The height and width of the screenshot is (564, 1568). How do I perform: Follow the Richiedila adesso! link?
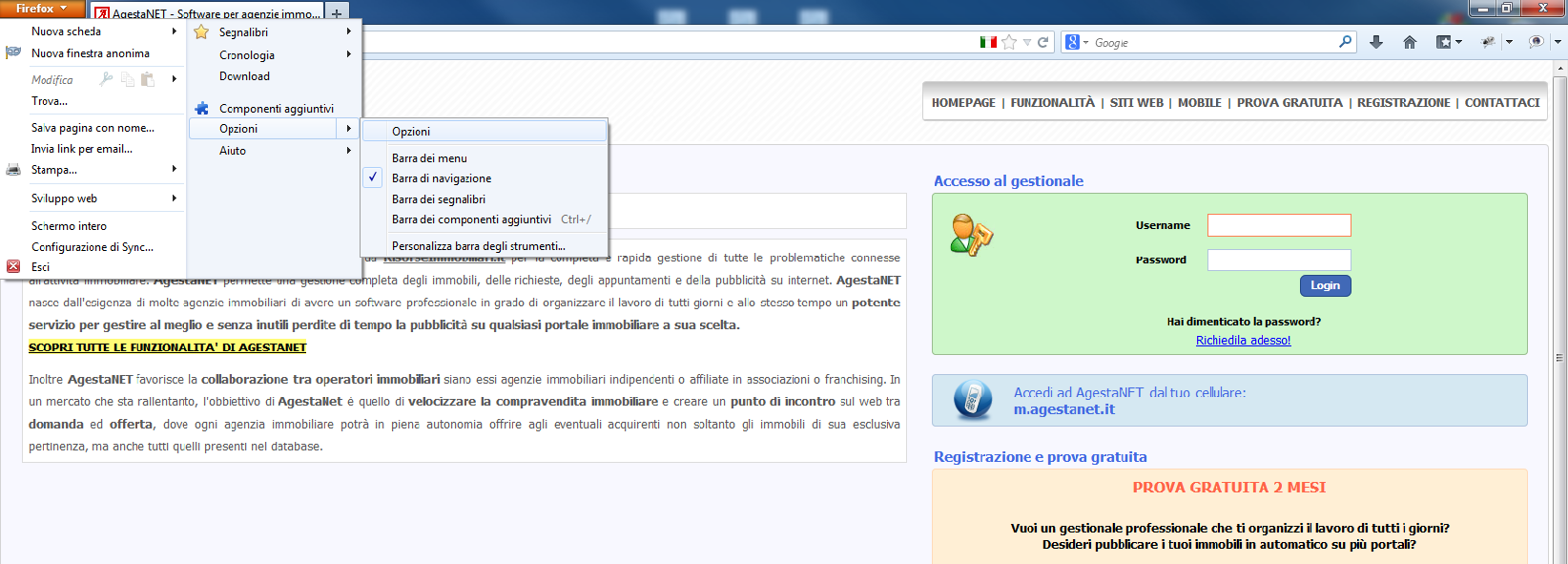coord(1243,341)
